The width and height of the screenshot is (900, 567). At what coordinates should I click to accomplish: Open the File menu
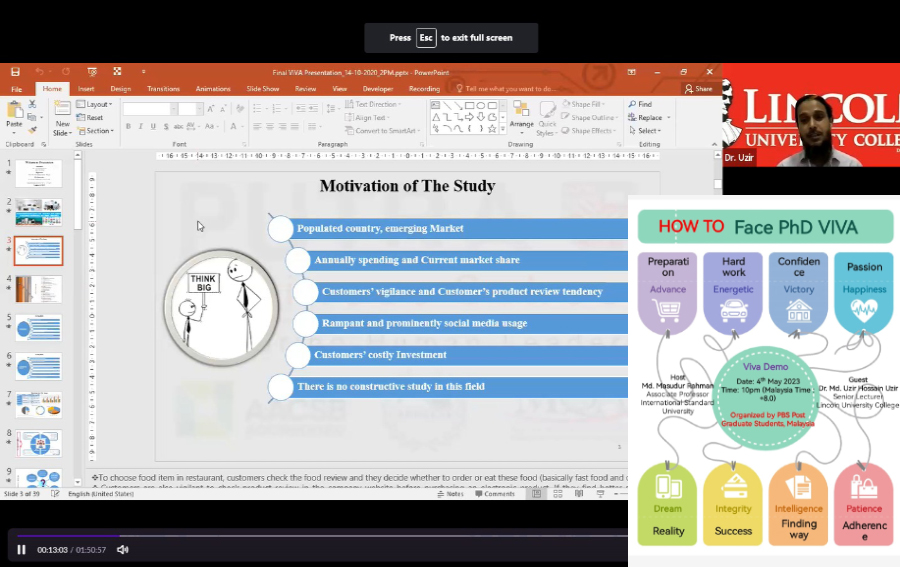click(x=17, y=89)
